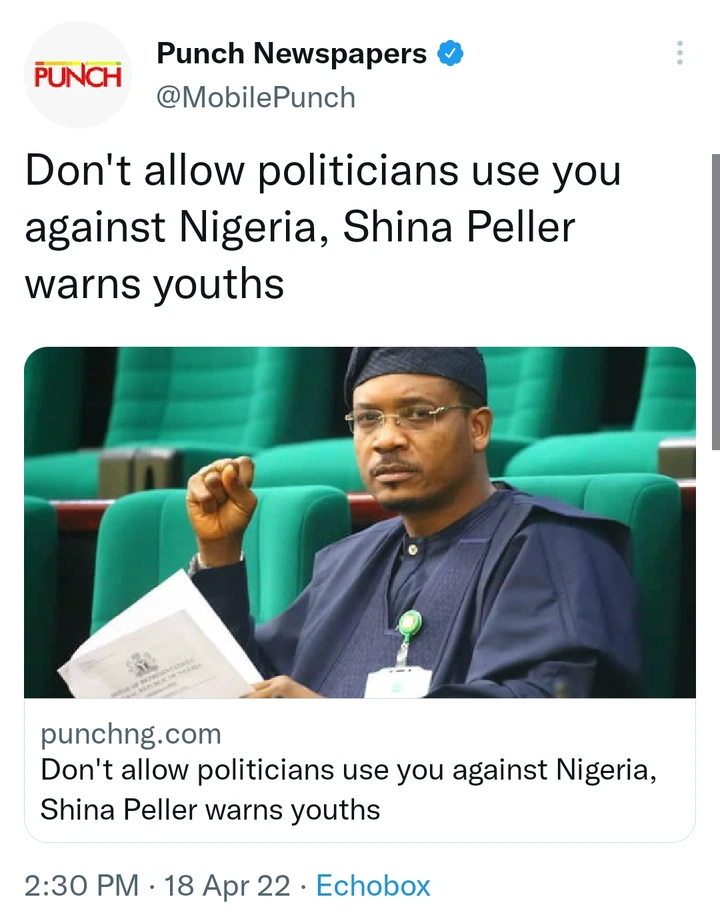
Task: Click the vertical scrollbar thumb
Action: 715,302
